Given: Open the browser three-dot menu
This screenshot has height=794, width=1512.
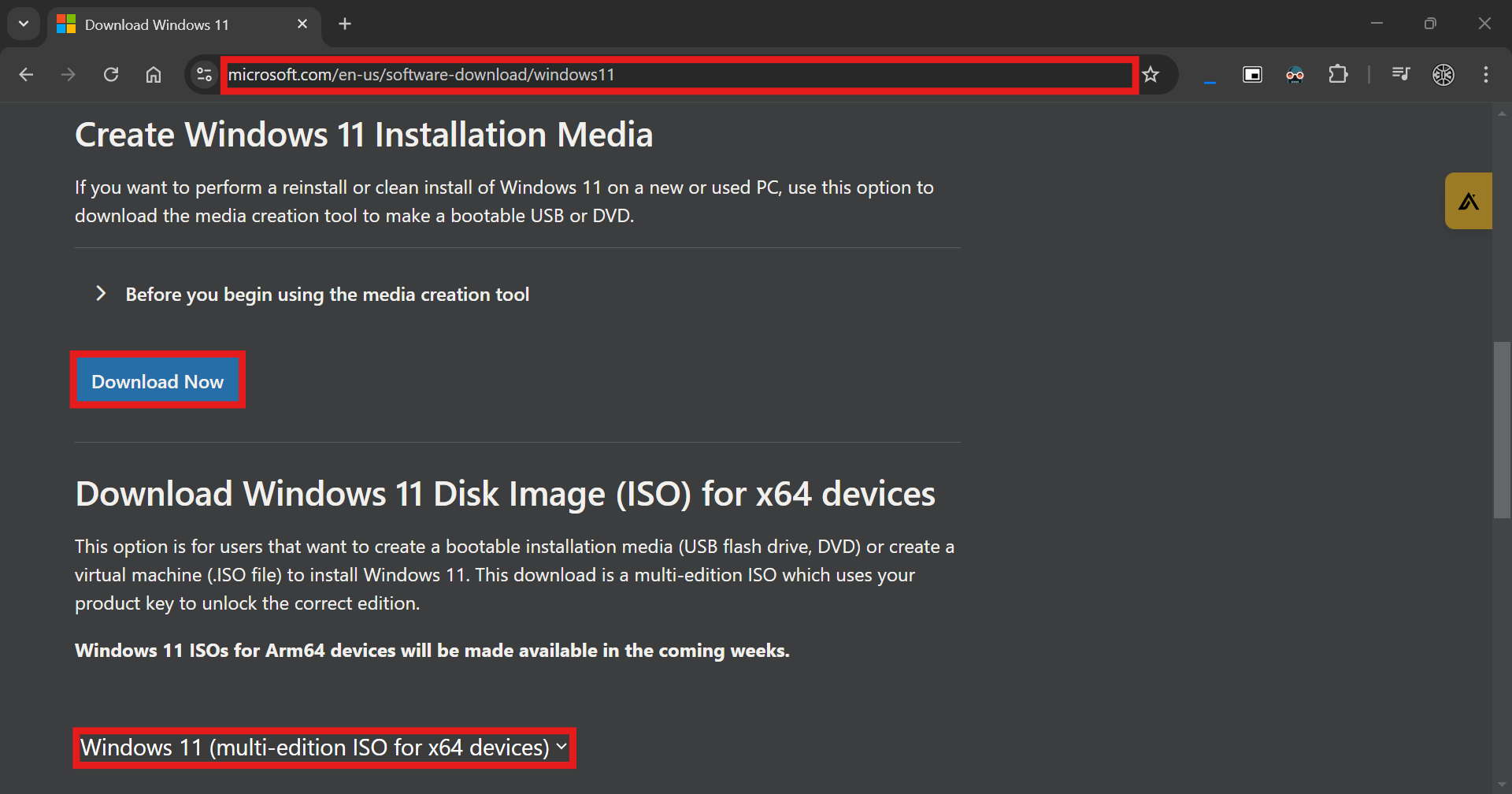Looking at the screenshot, I should 1486,75.
